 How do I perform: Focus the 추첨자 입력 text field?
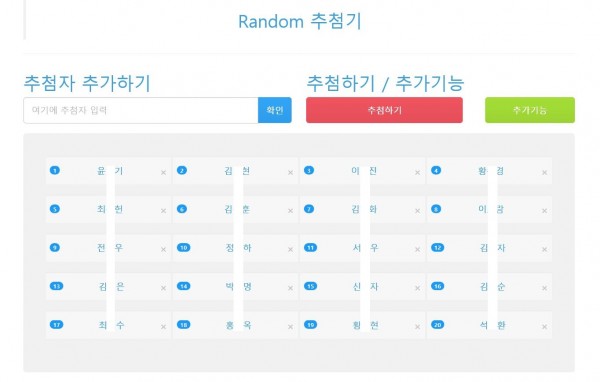(x=141, y=110)
